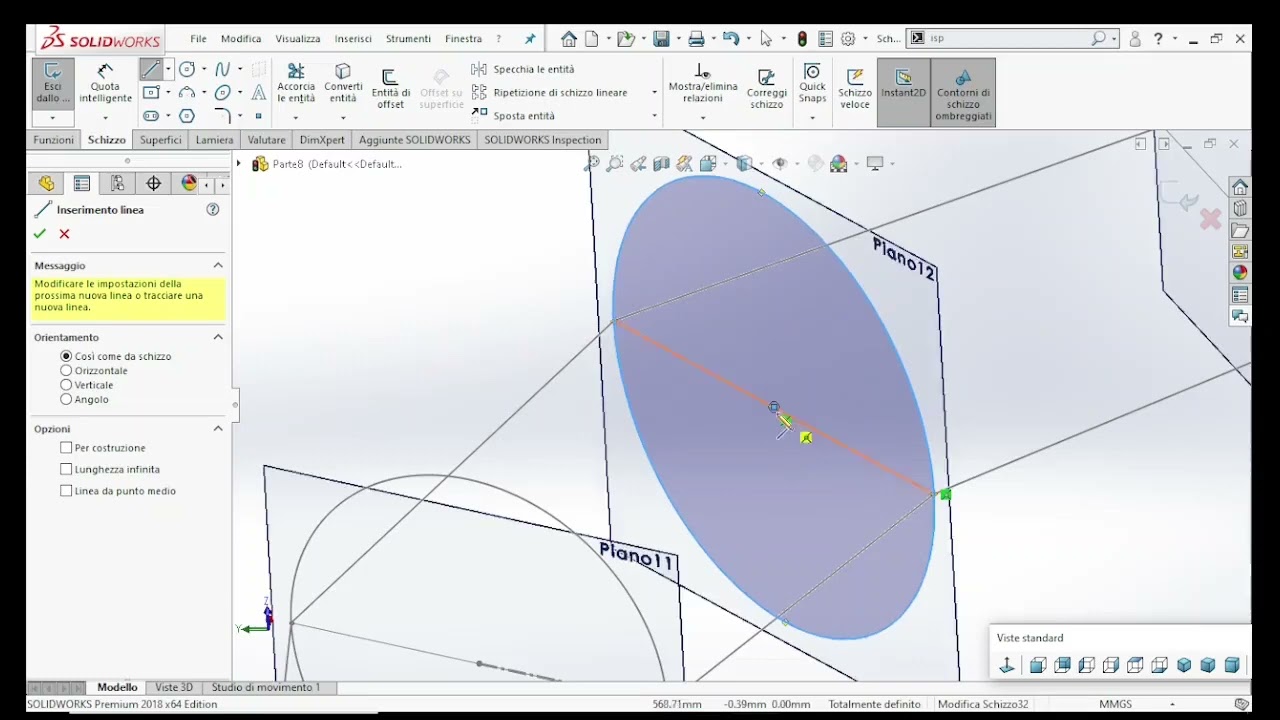Toggle the Instant2D button
This screenshot has height=720, width=1280.
click(x=903, y=92)
